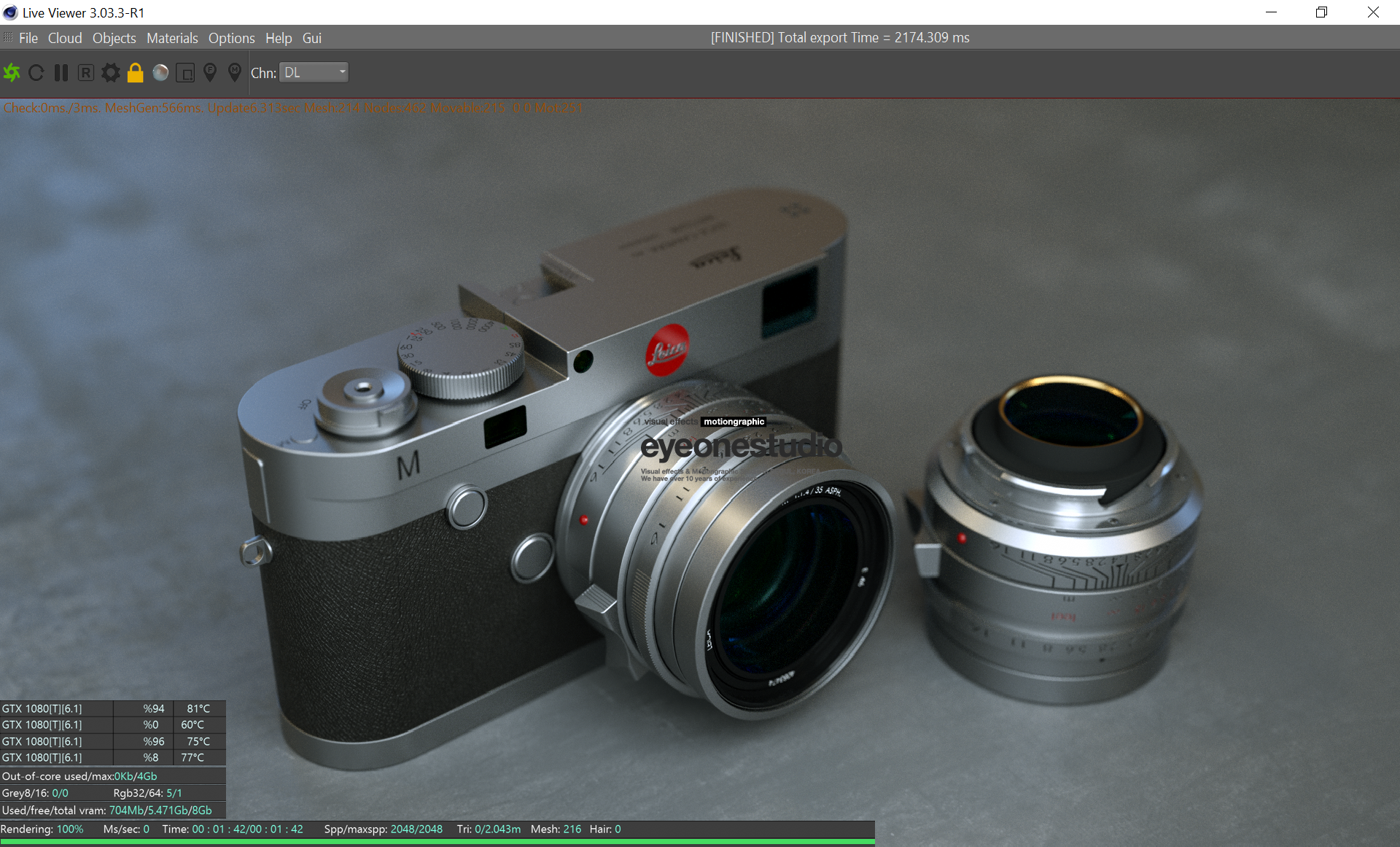The height and width of the screenshot is (847, 1400).
Task: Click the film region square icon
Action: pos(185,72)
